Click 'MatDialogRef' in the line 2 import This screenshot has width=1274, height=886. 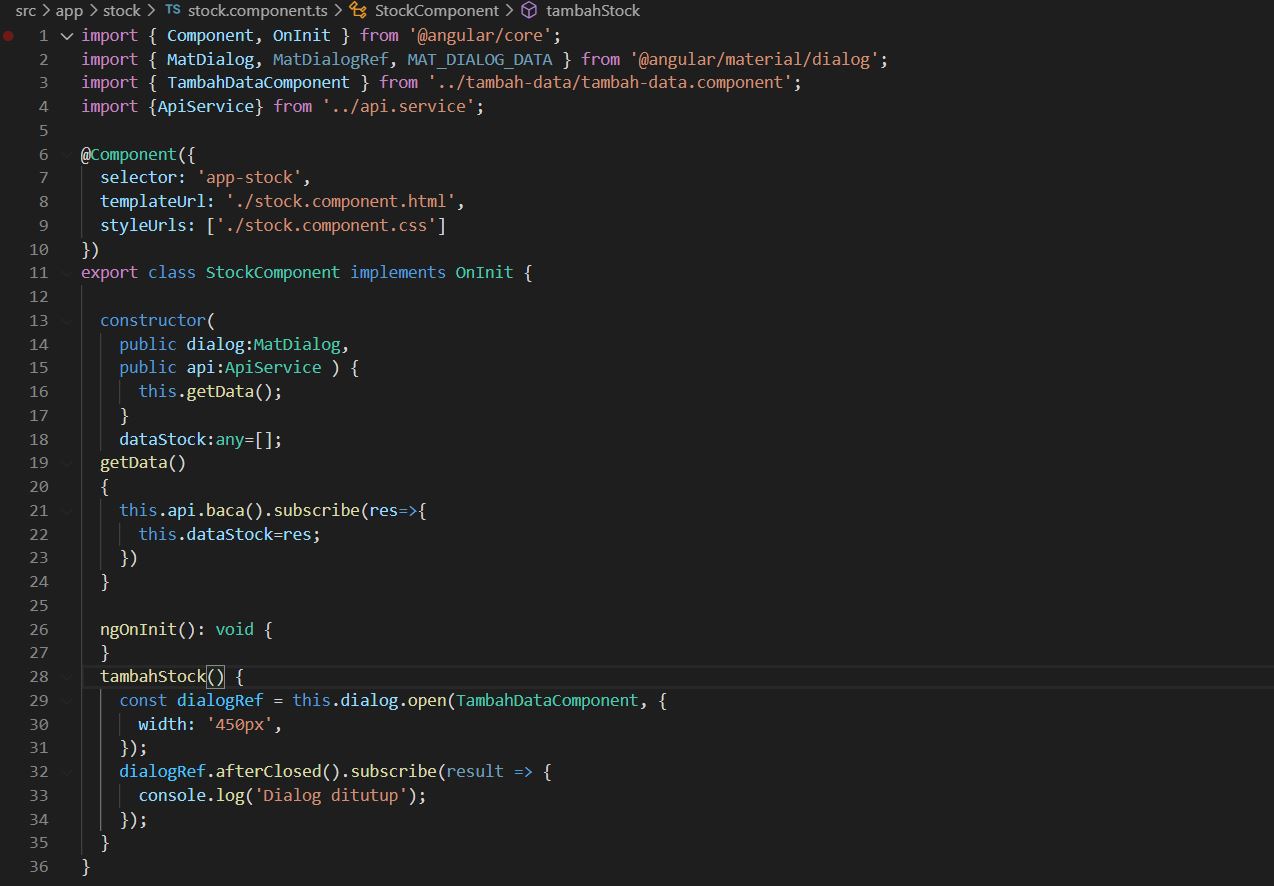click(x=330, y=59)
